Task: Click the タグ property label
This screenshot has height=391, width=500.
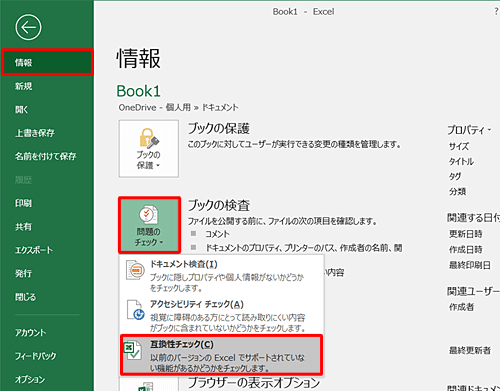Action: click(x=455, y=176)
